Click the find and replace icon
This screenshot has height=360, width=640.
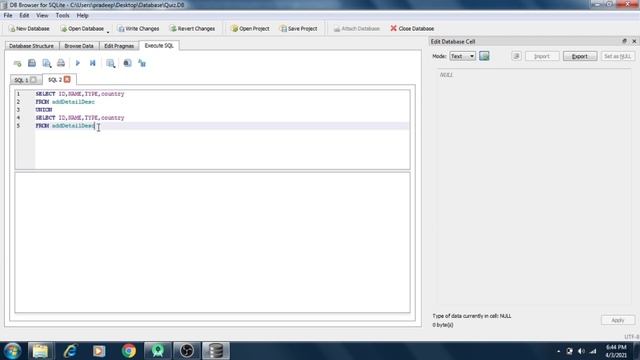[x=142, y=63]
